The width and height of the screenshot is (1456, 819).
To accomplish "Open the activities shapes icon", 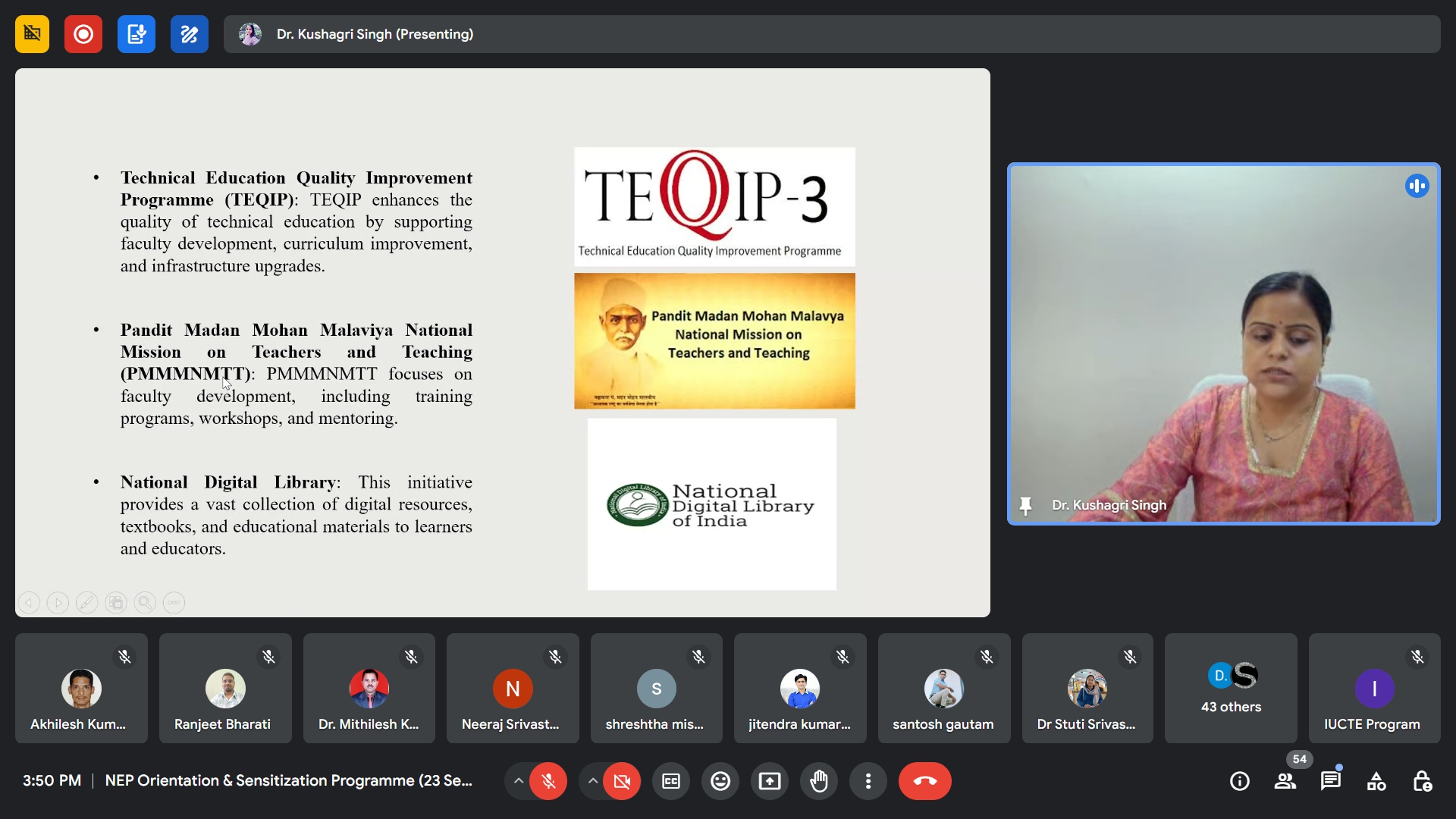I will (x=1376, y=781).
